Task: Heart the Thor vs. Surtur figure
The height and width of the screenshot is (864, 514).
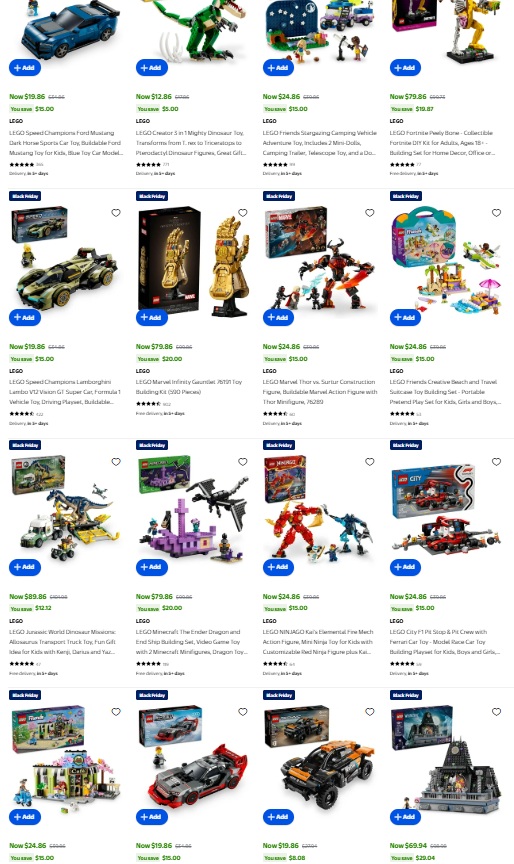Action: (x=370, y=213)
